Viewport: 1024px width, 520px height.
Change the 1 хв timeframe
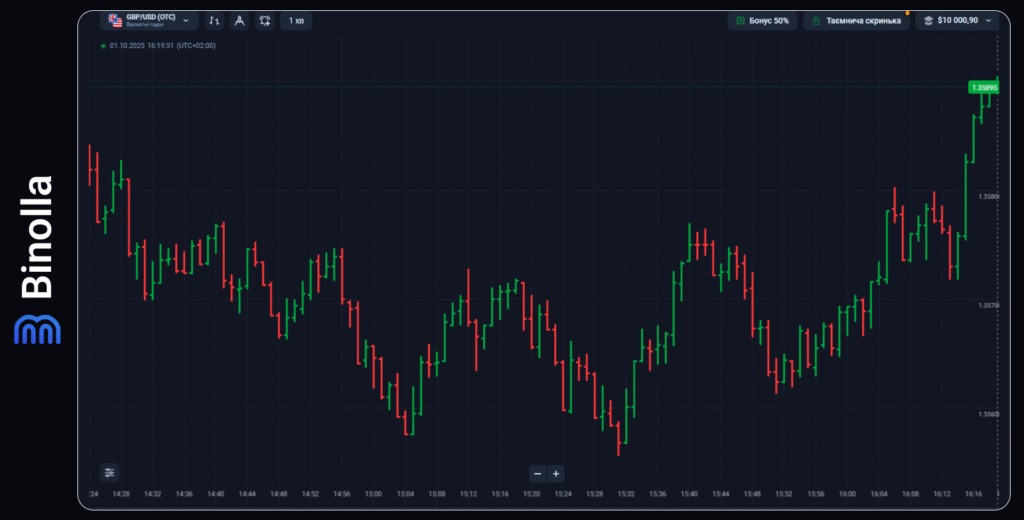(296, 20)
